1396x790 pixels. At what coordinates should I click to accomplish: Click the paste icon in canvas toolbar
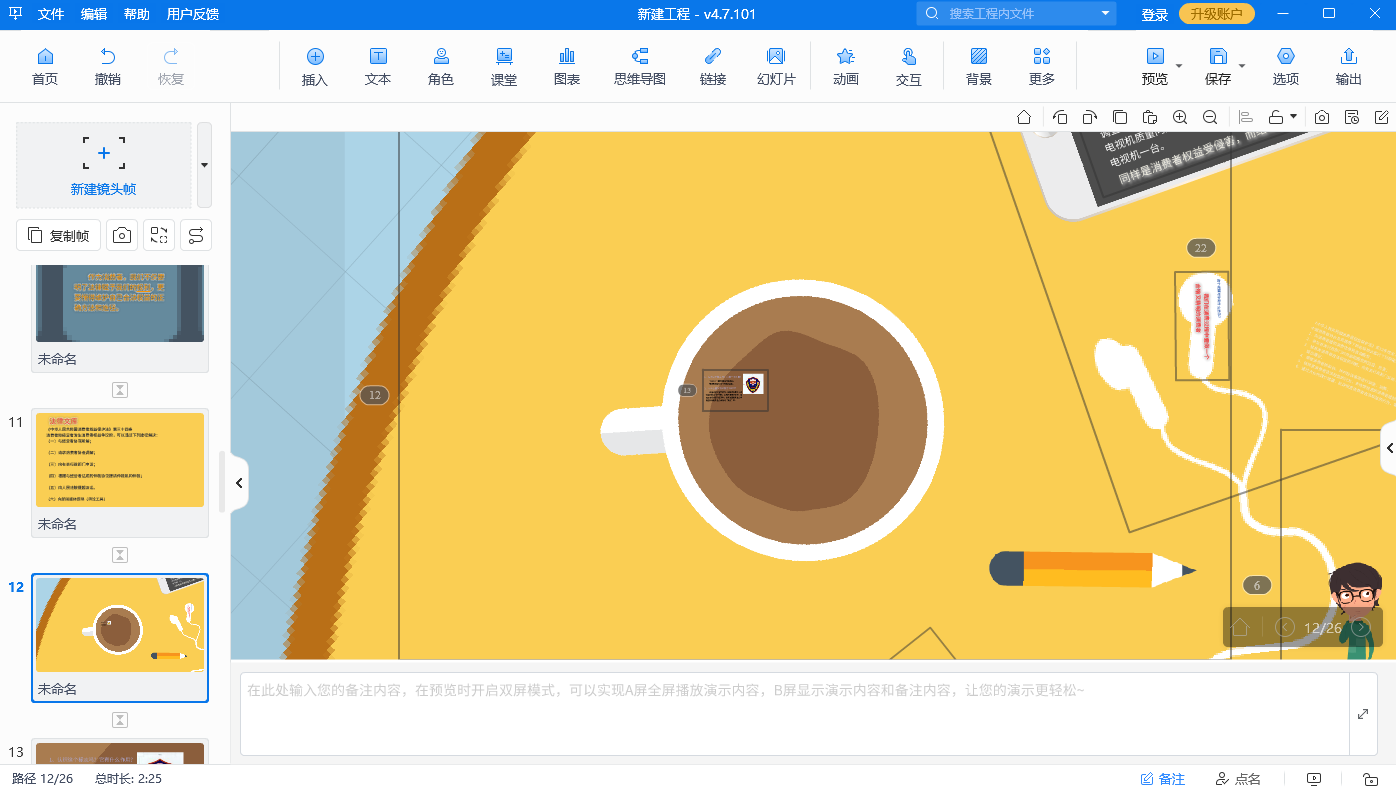(x=1150, y=117)
